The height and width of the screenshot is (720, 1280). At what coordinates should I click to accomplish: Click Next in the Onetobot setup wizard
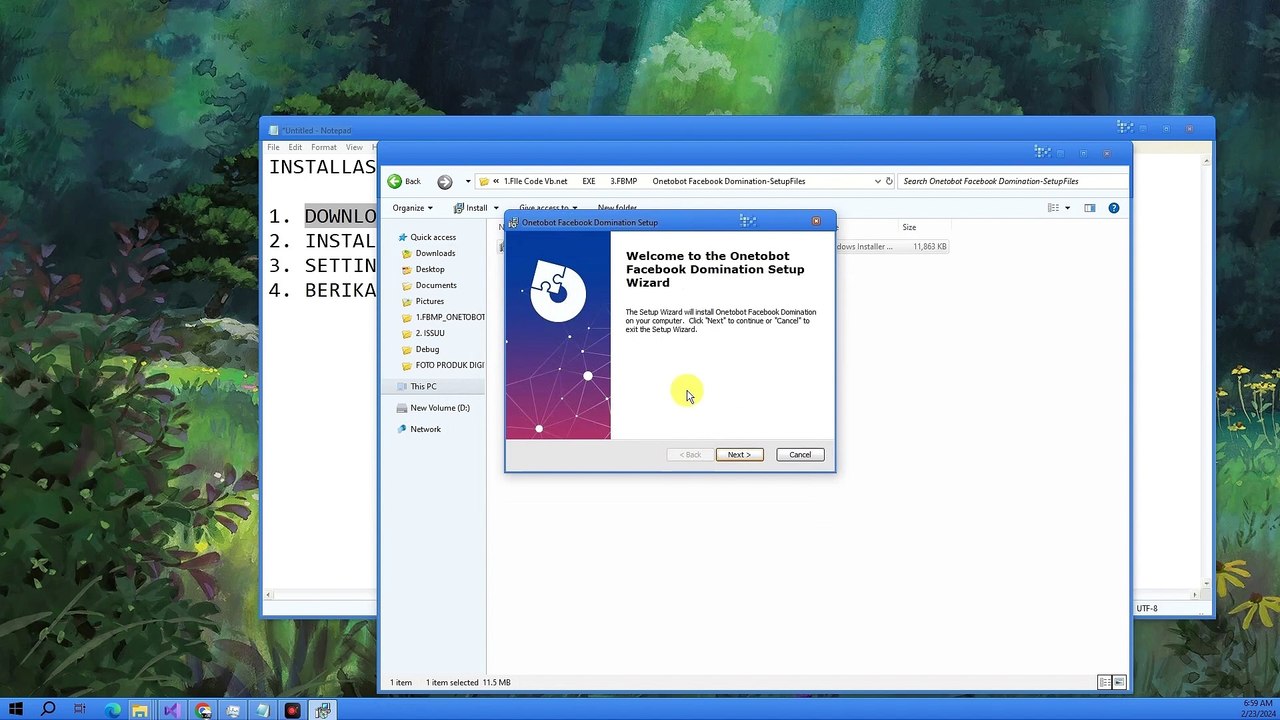pyautogui.click(x=739, y=455)
